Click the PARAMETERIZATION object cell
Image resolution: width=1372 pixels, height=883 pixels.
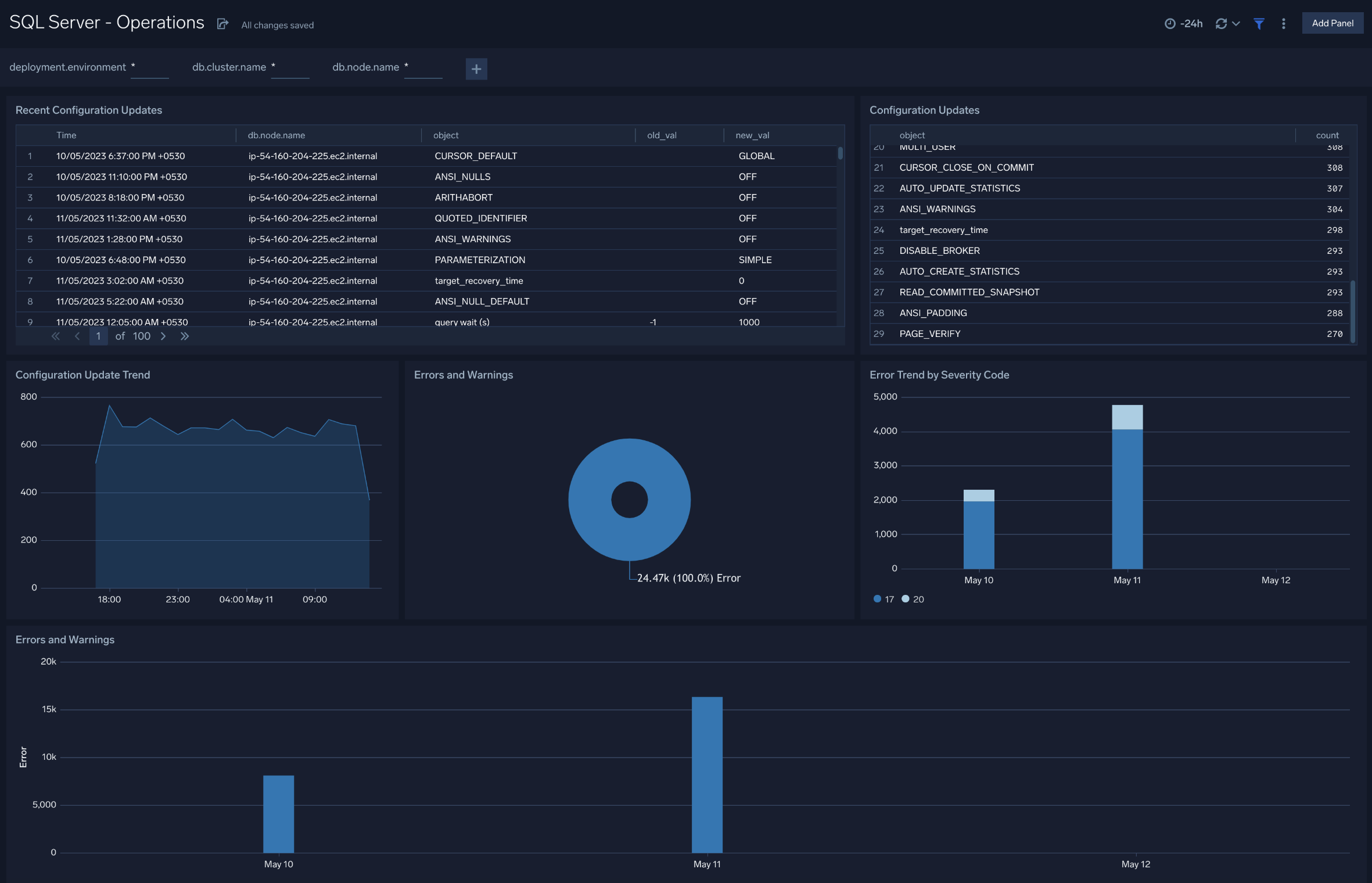click(480, 260)
